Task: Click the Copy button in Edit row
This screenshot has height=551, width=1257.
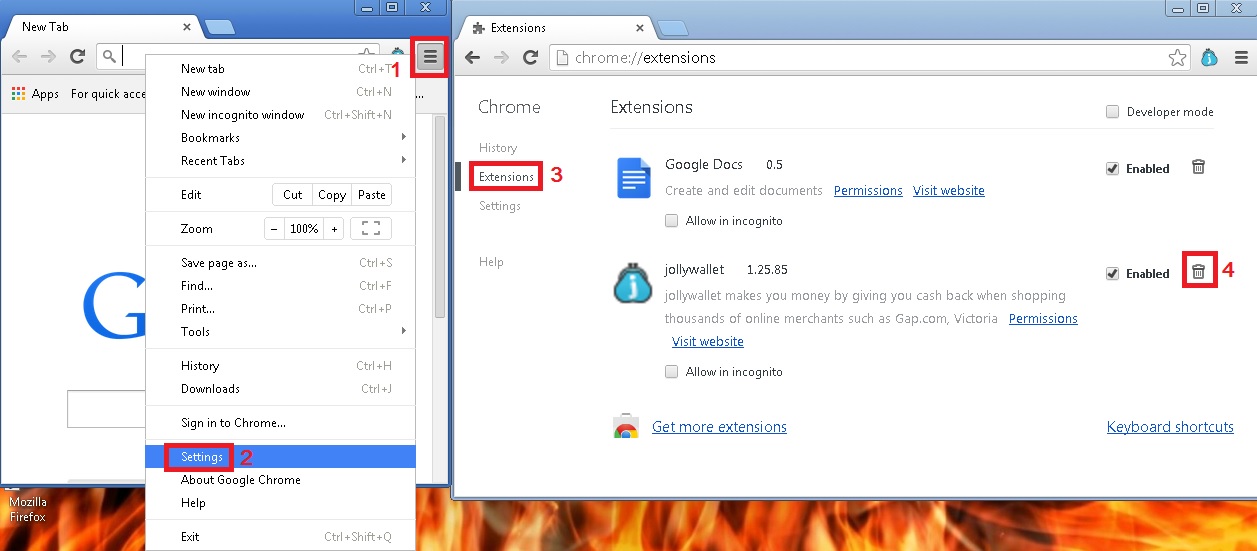Action: 332,195
